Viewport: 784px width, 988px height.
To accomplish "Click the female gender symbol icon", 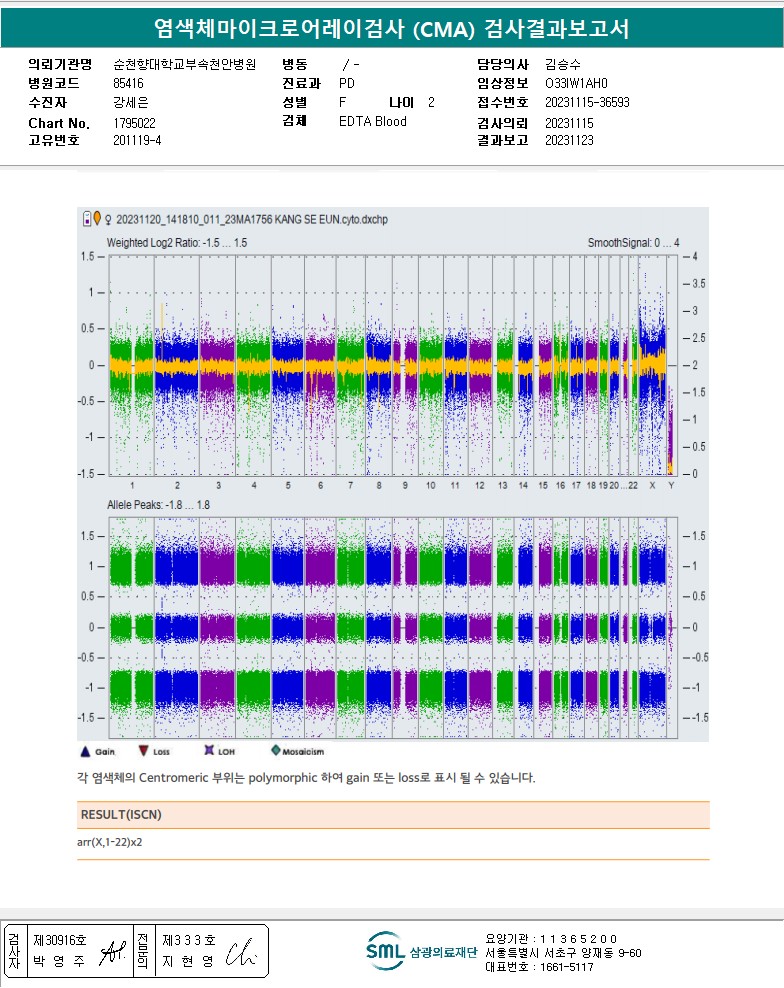I will pos(108,218).
